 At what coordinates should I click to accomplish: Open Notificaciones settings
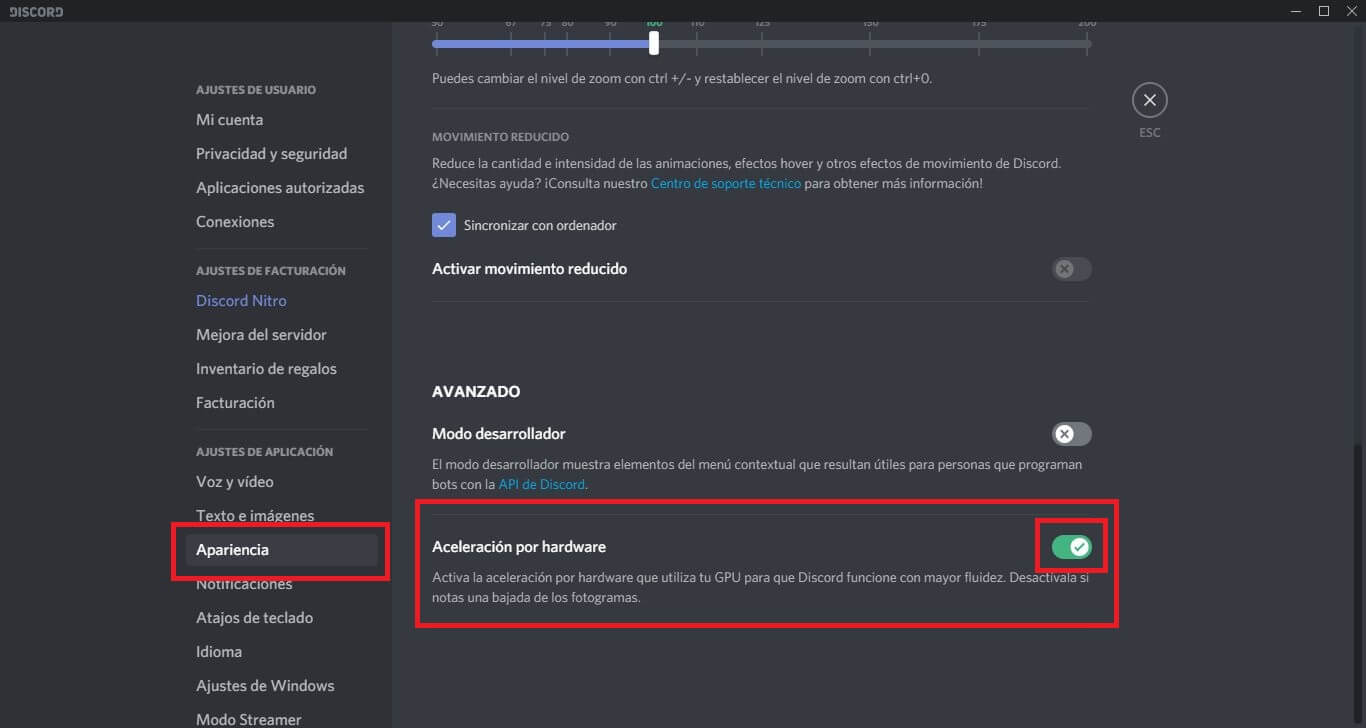click(244, 584)
